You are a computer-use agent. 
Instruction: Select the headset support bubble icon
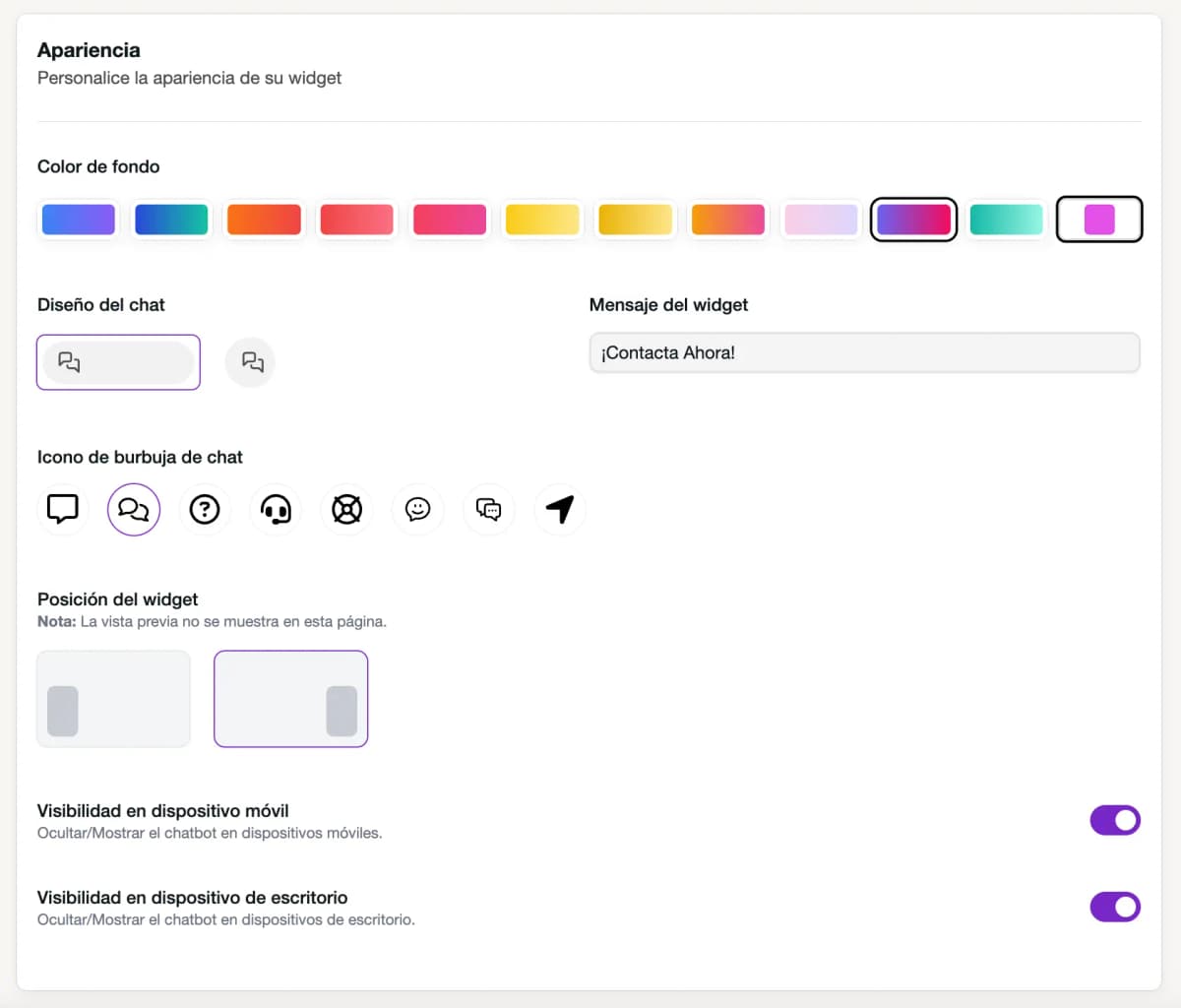[x=276, y=509]
